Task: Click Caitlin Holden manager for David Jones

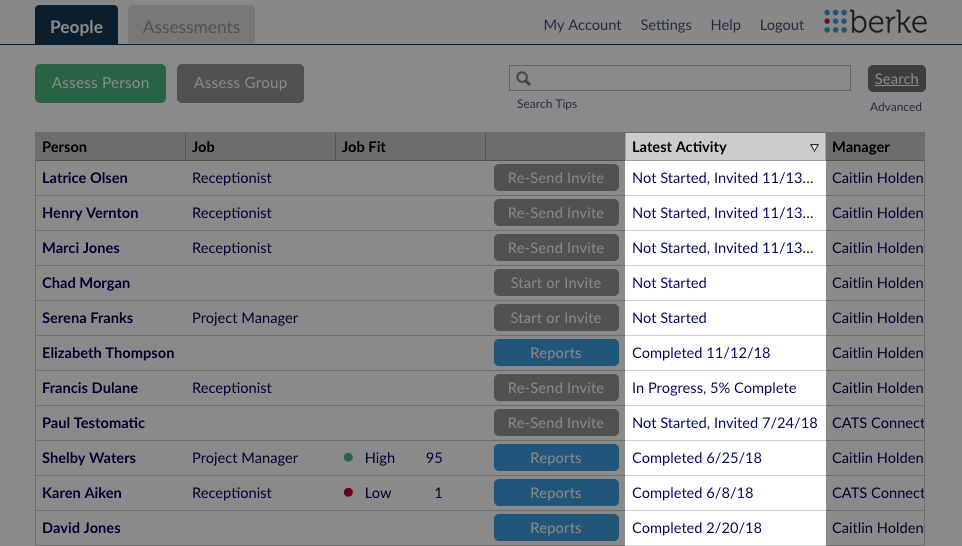Action: pos(877,528)
